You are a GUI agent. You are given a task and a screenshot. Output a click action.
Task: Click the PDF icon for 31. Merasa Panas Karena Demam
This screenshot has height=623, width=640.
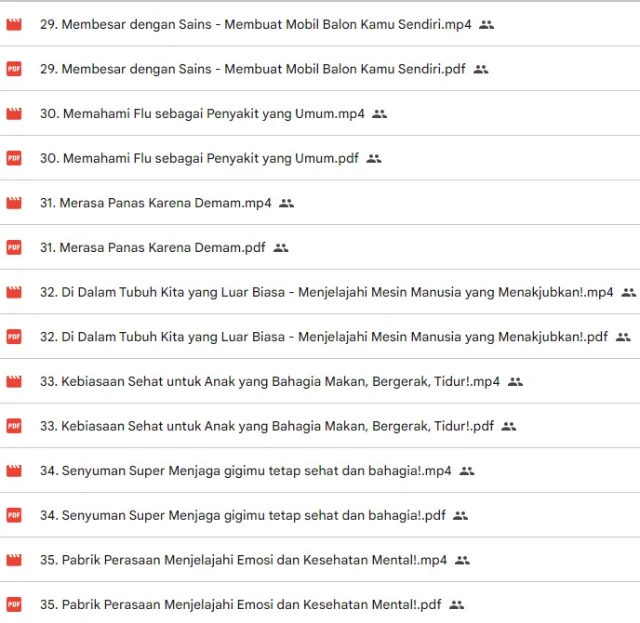pos(14,247)
